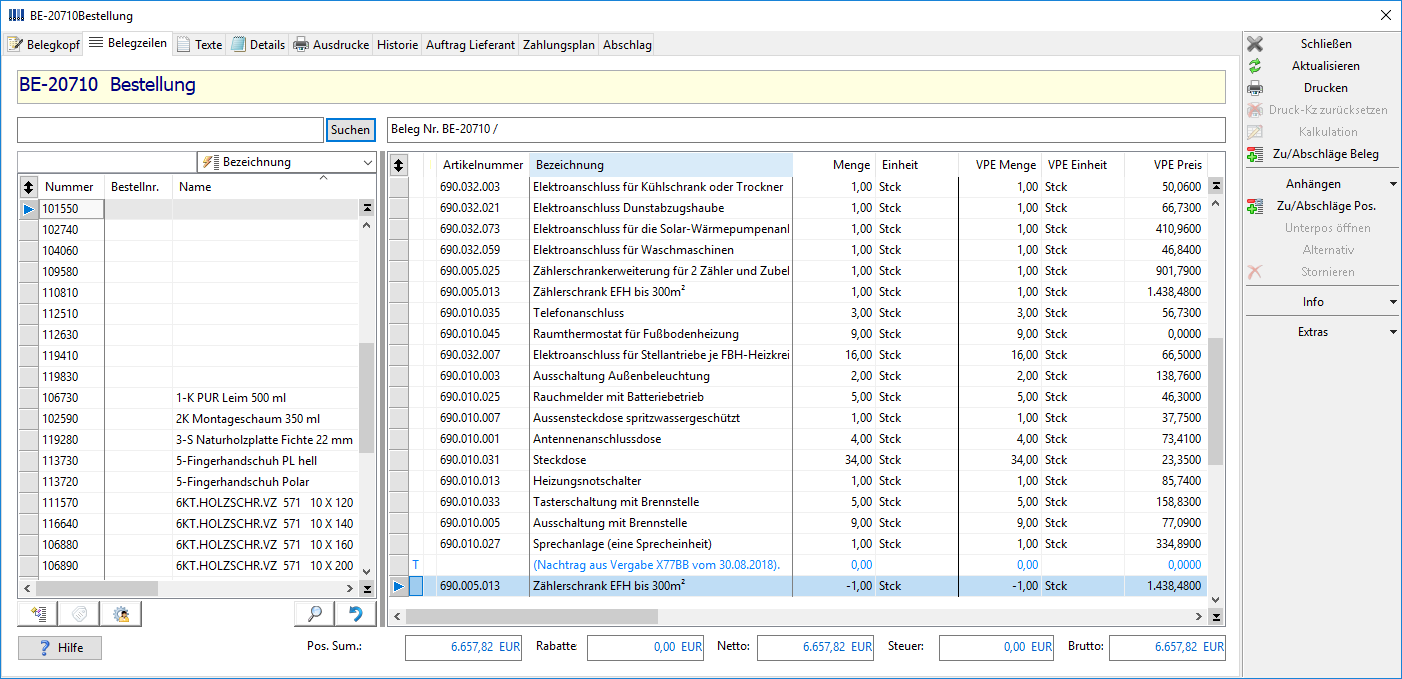Click the article list horizontal scrollbar
Image resolution: width=1402 pixels, height=679 pixels.
pyautogui.click(x=95, y=589)
